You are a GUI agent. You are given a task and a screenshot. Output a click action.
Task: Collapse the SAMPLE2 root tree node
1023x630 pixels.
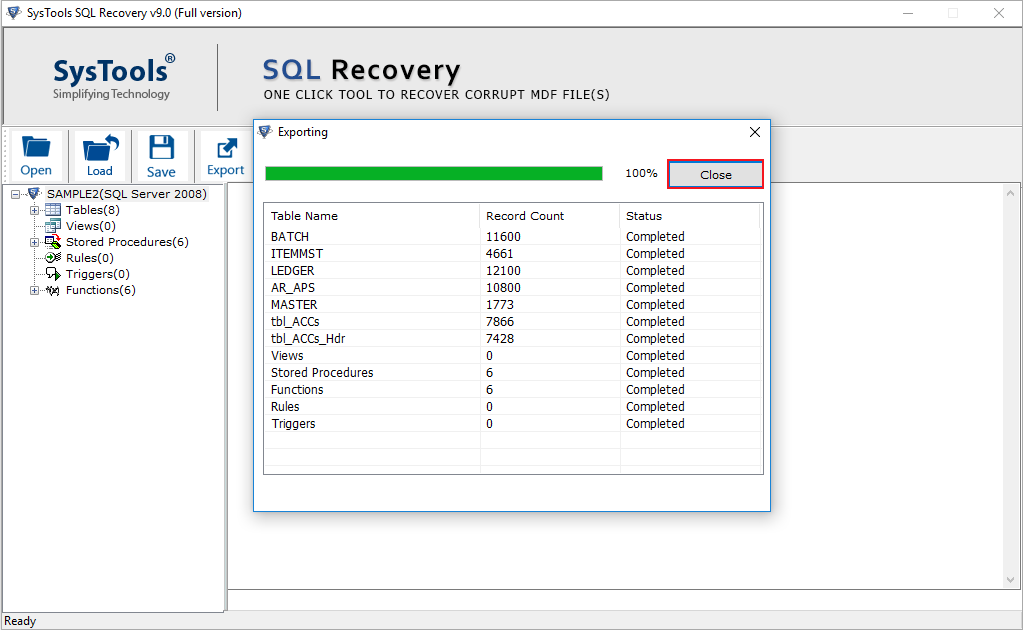pyautogui.click(x=15, y=194)
